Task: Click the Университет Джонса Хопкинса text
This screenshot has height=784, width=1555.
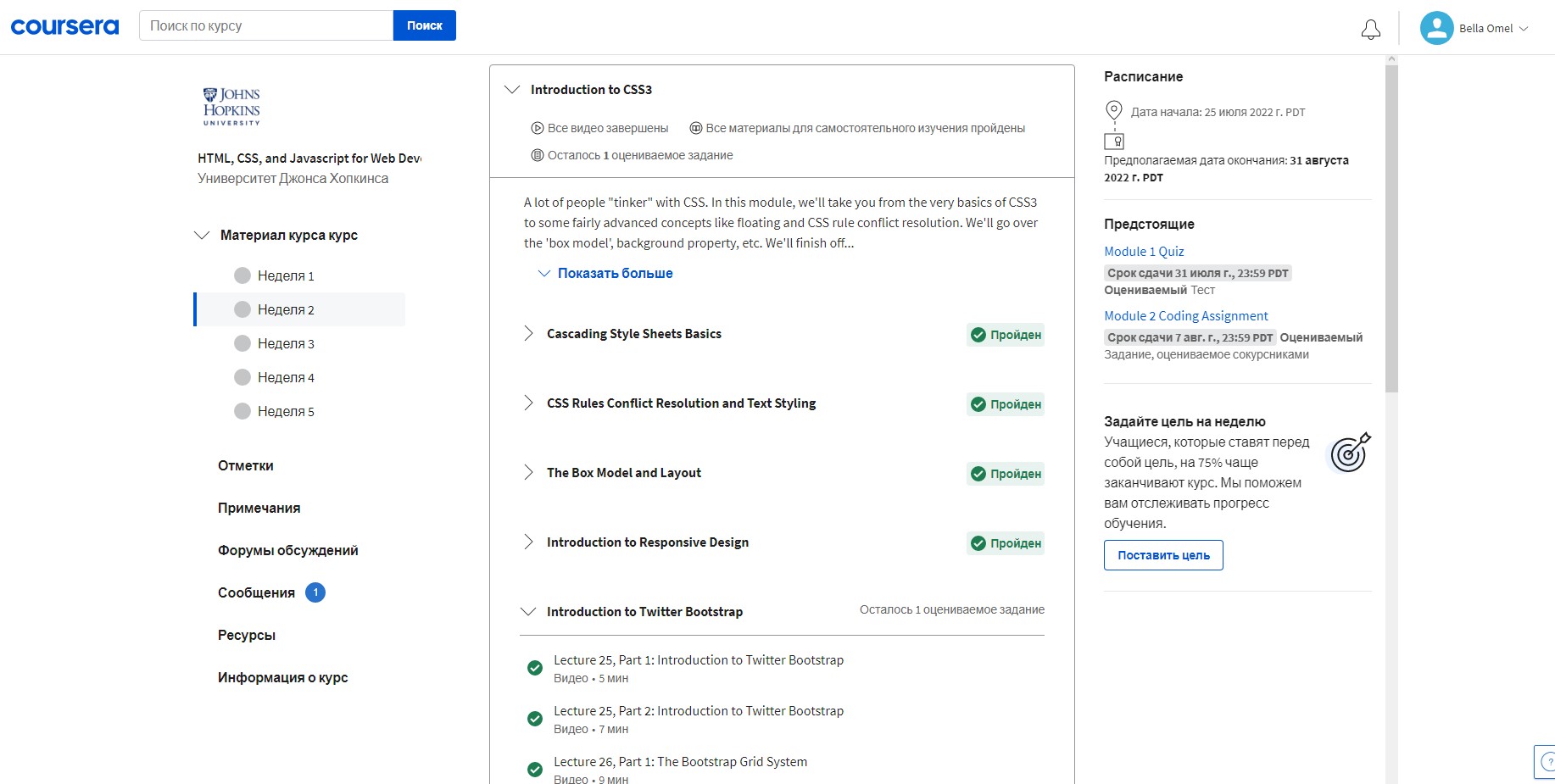Action: 293,178
